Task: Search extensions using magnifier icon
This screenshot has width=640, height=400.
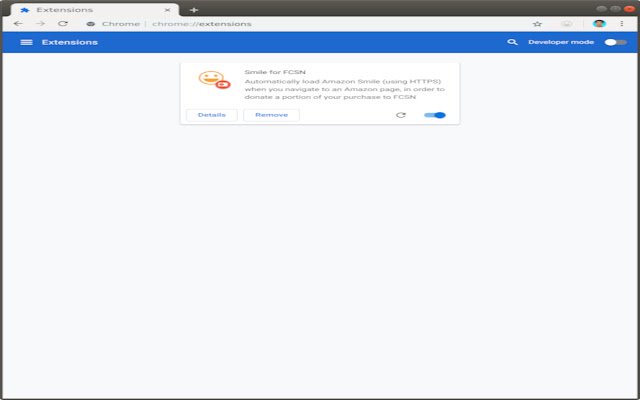Action: pos(512,42)
